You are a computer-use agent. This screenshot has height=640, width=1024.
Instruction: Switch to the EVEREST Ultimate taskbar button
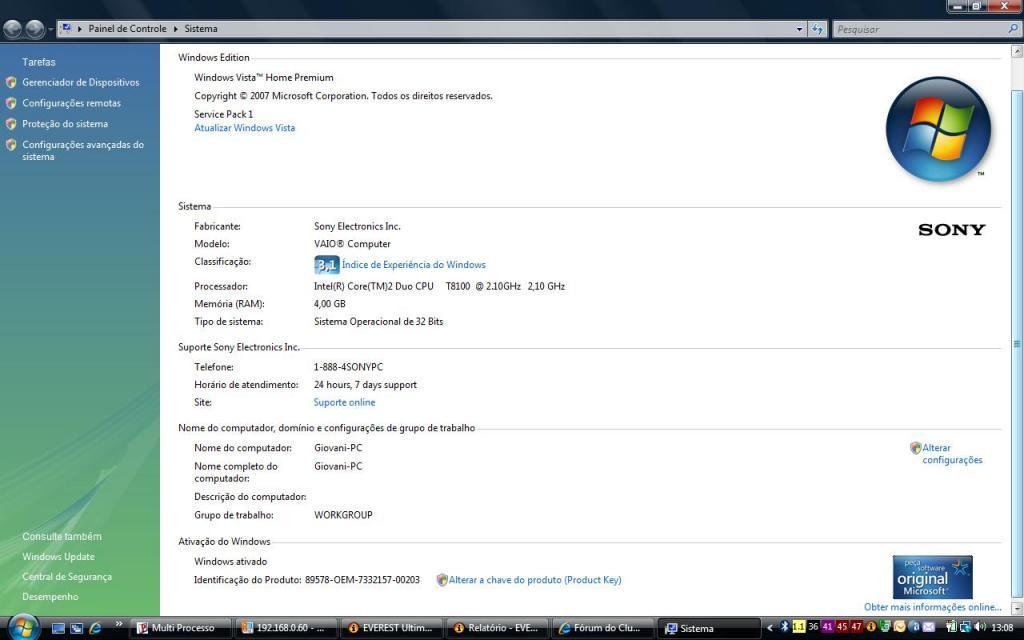pos(390,628)
